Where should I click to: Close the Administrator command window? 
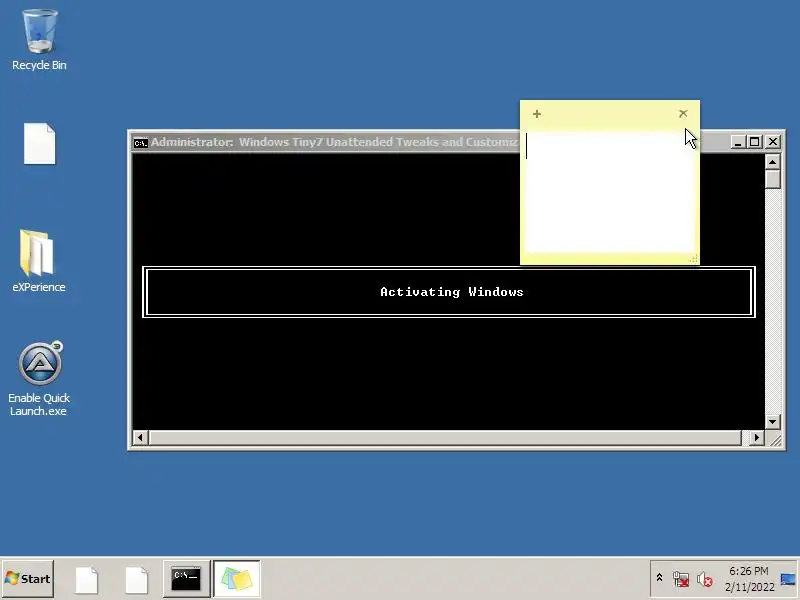pos(773,142)
